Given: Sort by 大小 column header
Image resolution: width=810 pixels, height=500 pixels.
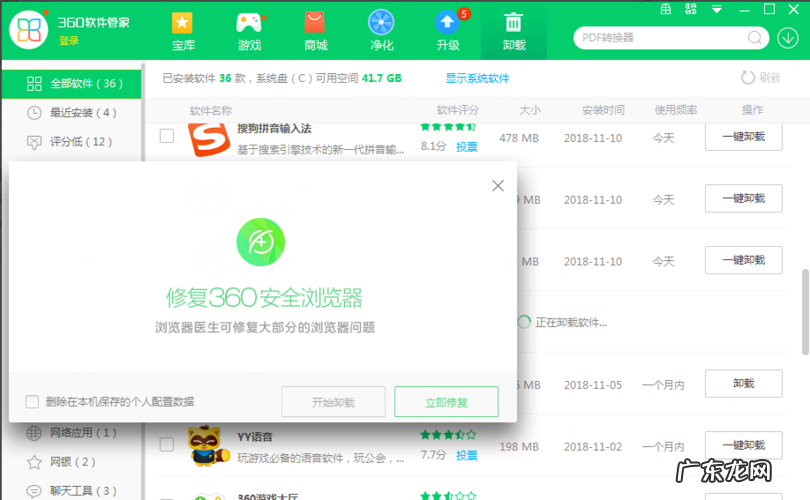Looking at the screenshot, I should coord(529,110).
